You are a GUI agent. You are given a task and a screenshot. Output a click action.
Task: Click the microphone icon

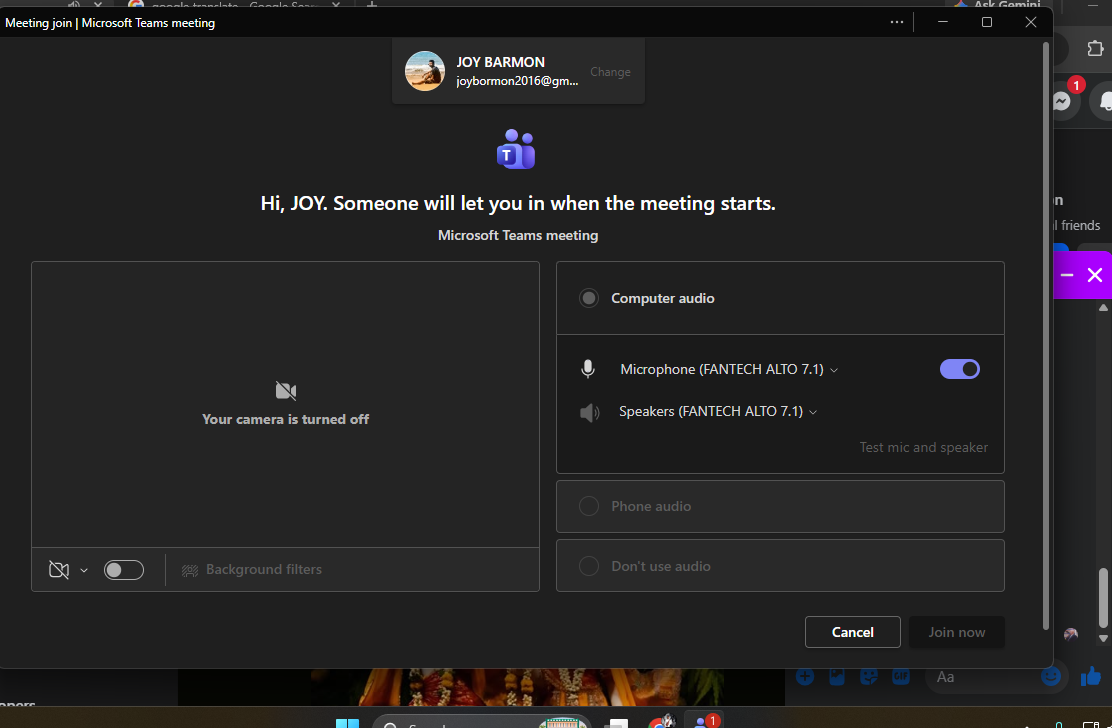coord(588,369)
